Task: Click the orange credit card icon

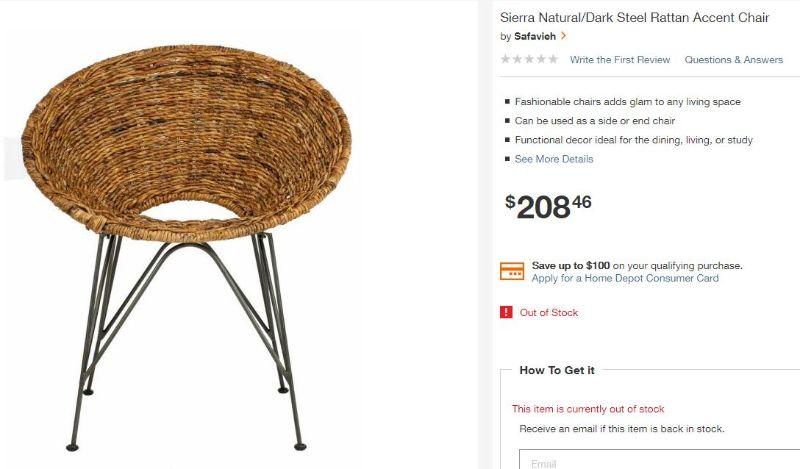Action: pyautogui.click(x=512, y=271)
